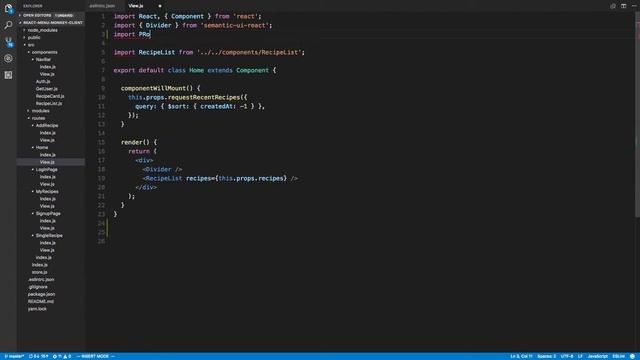Open index.js under the AddRecipe folder
640x360 pixels.
[x=47, y=133]
